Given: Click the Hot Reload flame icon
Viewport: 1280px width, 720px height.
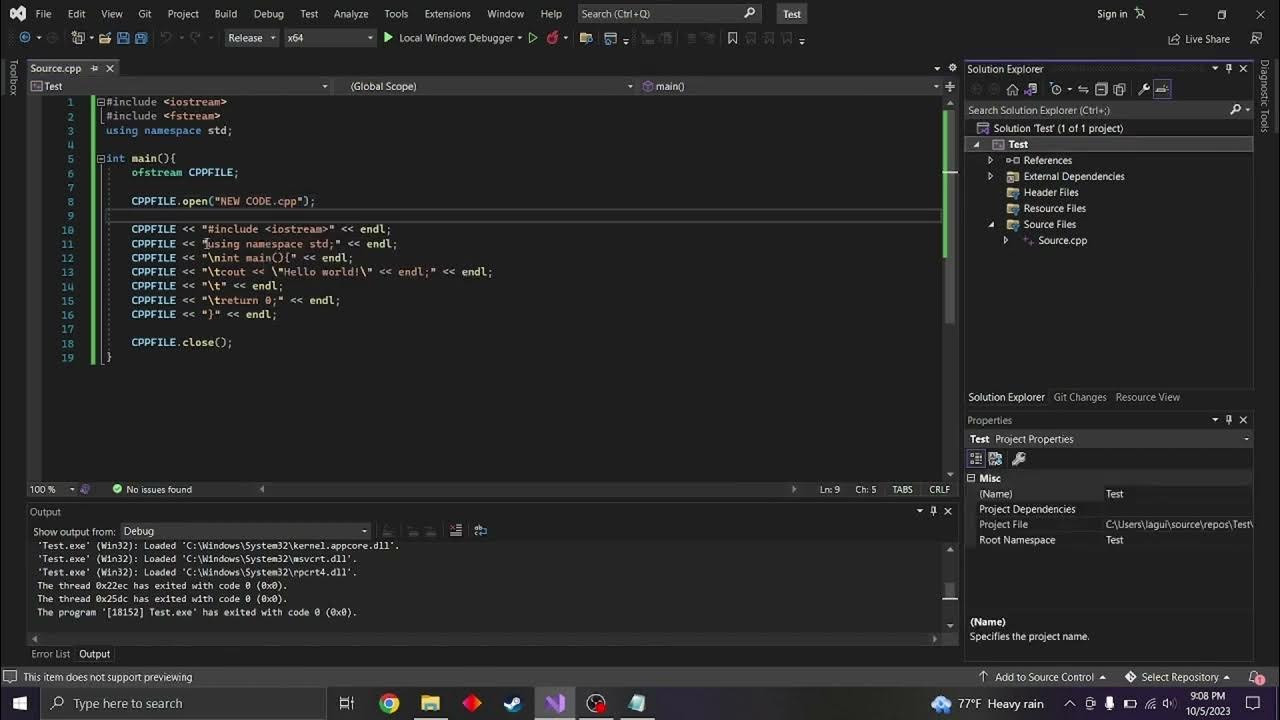Looking at the screenshot, I should [552, 38].
